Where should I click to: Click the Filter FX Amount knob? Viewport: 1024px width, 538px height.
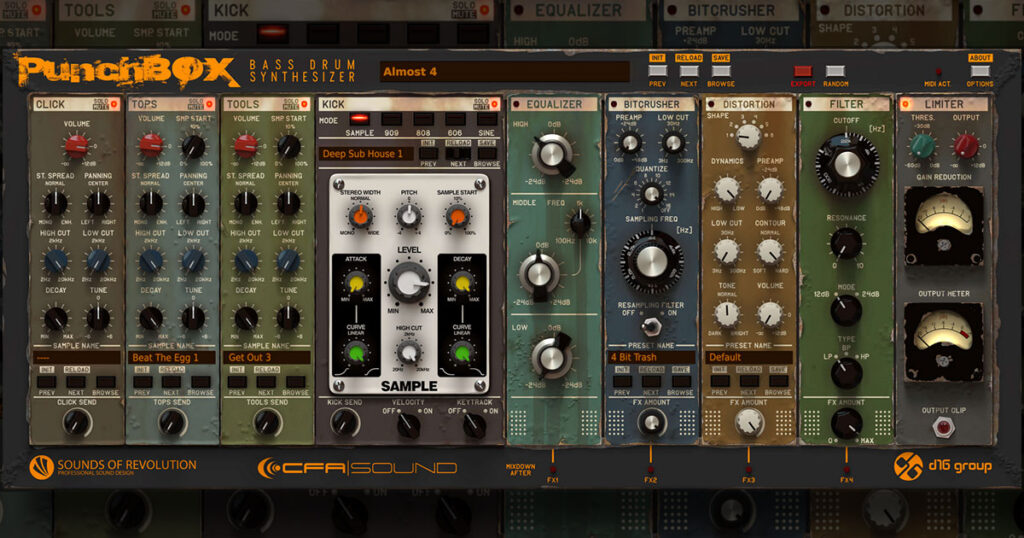coord(846,422)
